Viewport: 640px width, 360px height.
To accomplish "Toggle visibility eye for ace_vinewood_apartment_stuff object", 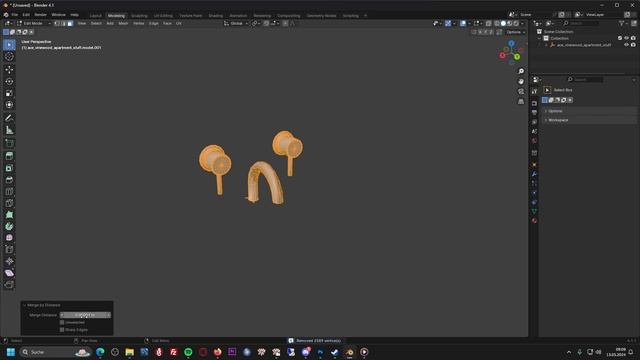I will pos(627,45).
